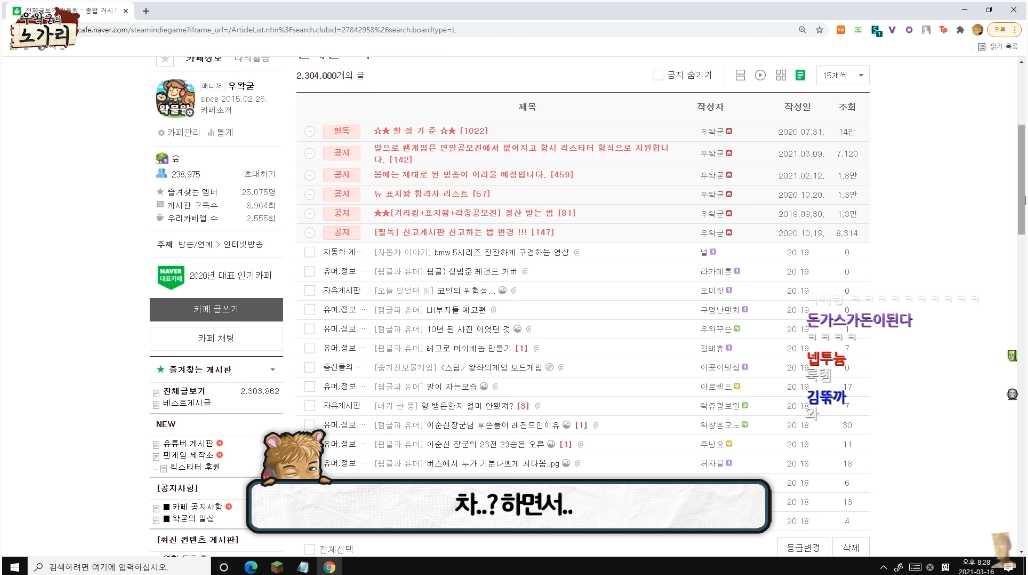
Task: Select the green list view icon
Action: 801,75
